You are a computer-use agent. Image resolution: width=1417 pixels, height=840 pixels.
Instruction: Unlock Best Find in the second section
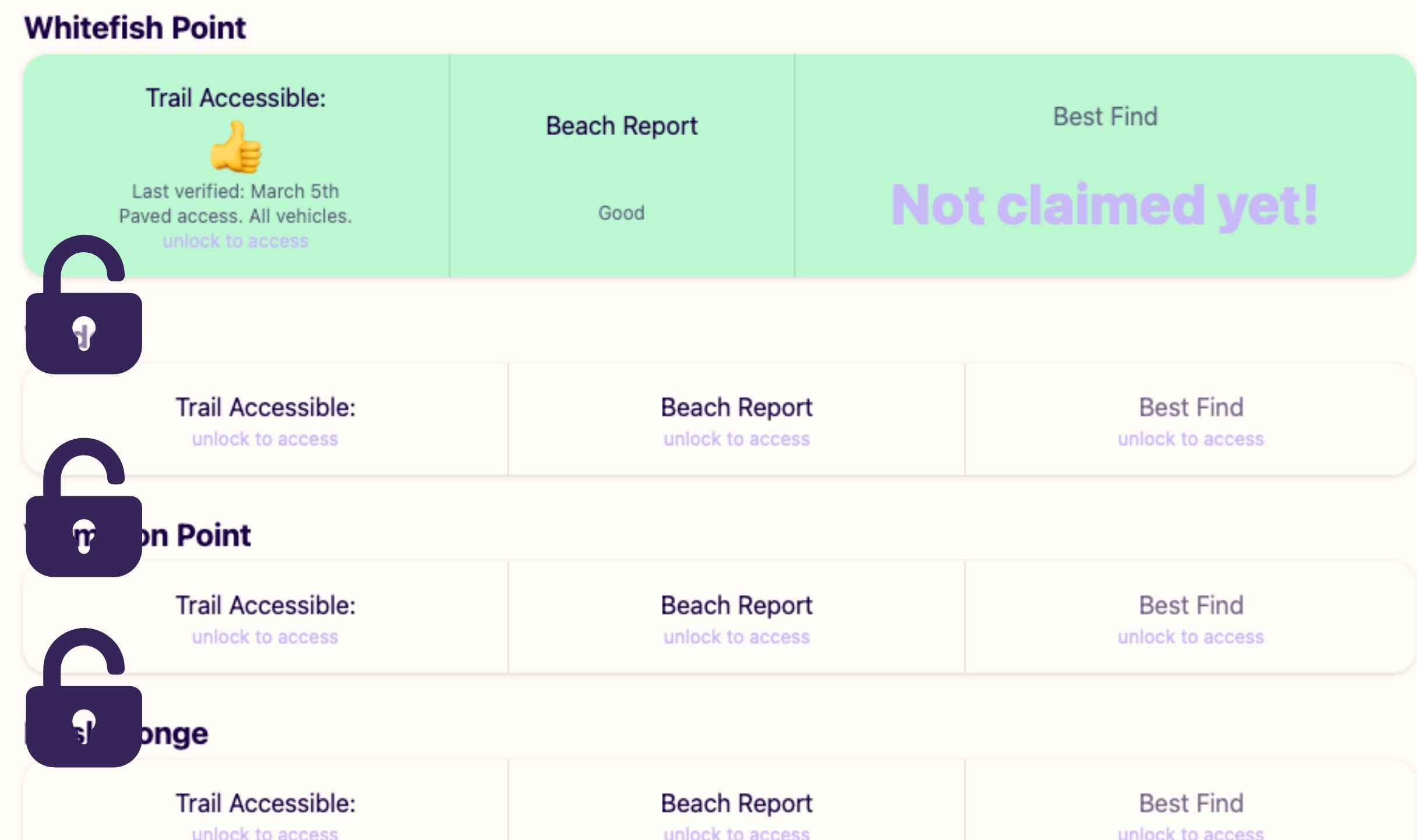coord(1192,439)
